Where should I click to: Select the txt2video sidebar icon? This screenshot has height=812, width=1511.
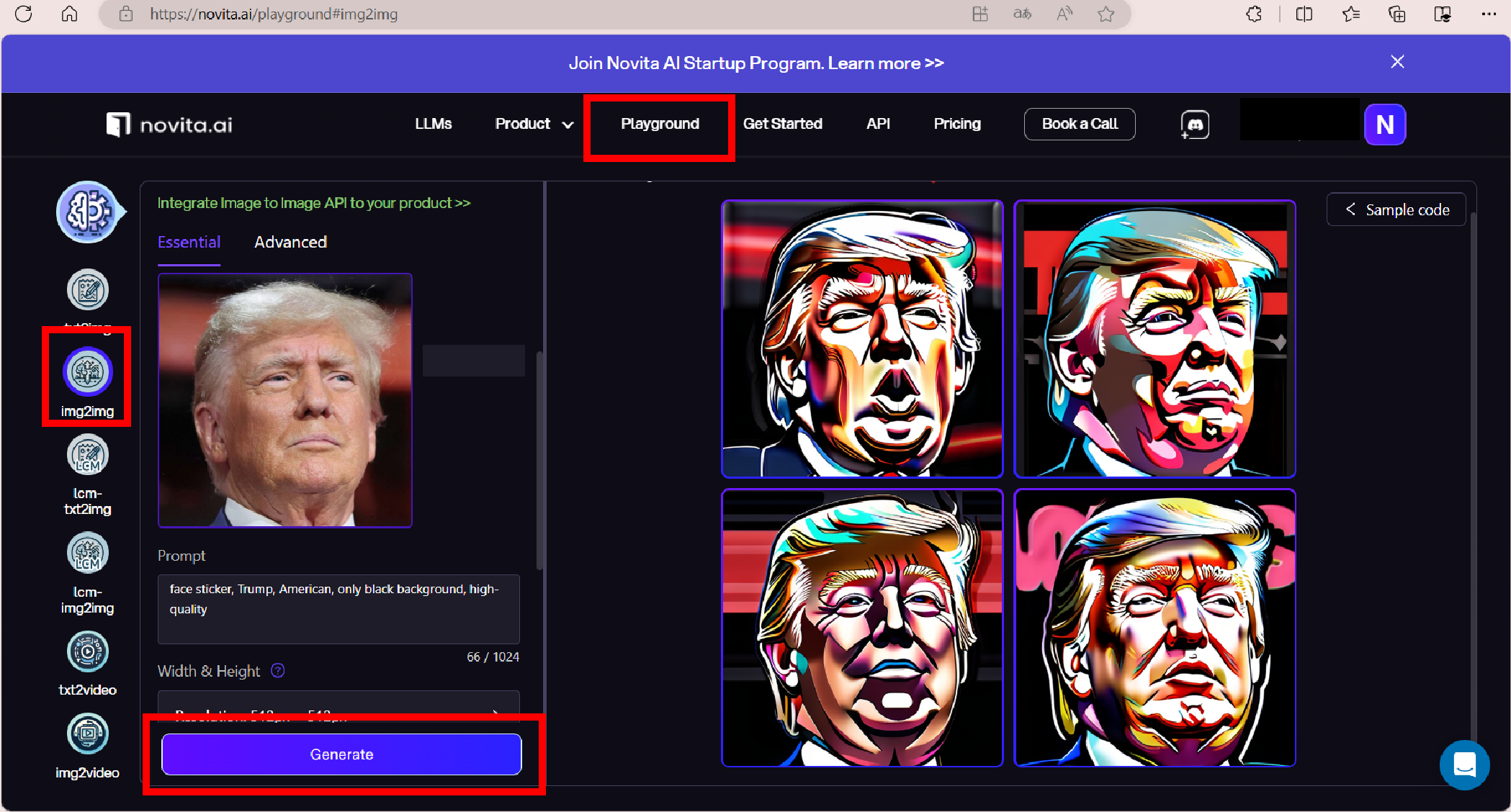(x=87, y=652)
